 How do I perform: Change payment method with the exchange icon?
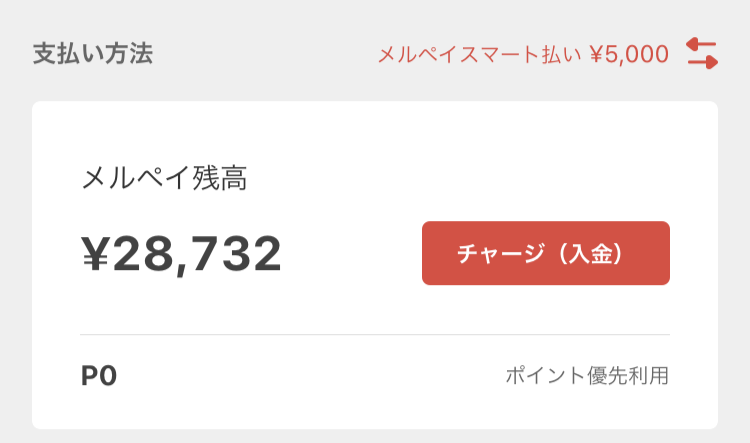(x=702, y=53)
